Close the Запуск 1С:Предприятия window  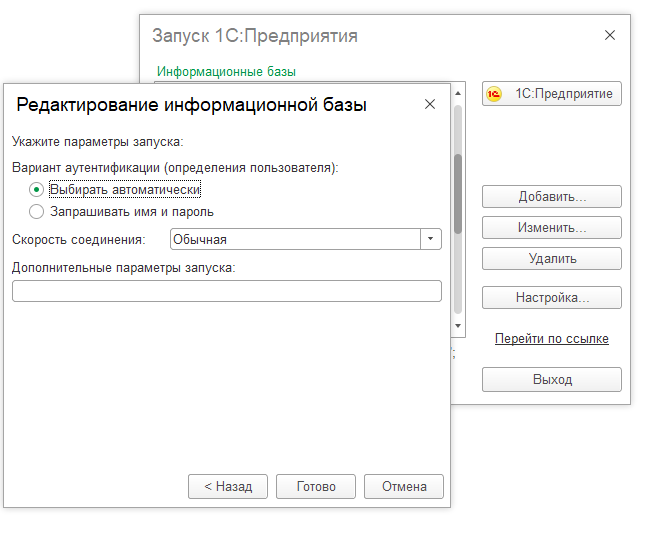coord(610,35)
